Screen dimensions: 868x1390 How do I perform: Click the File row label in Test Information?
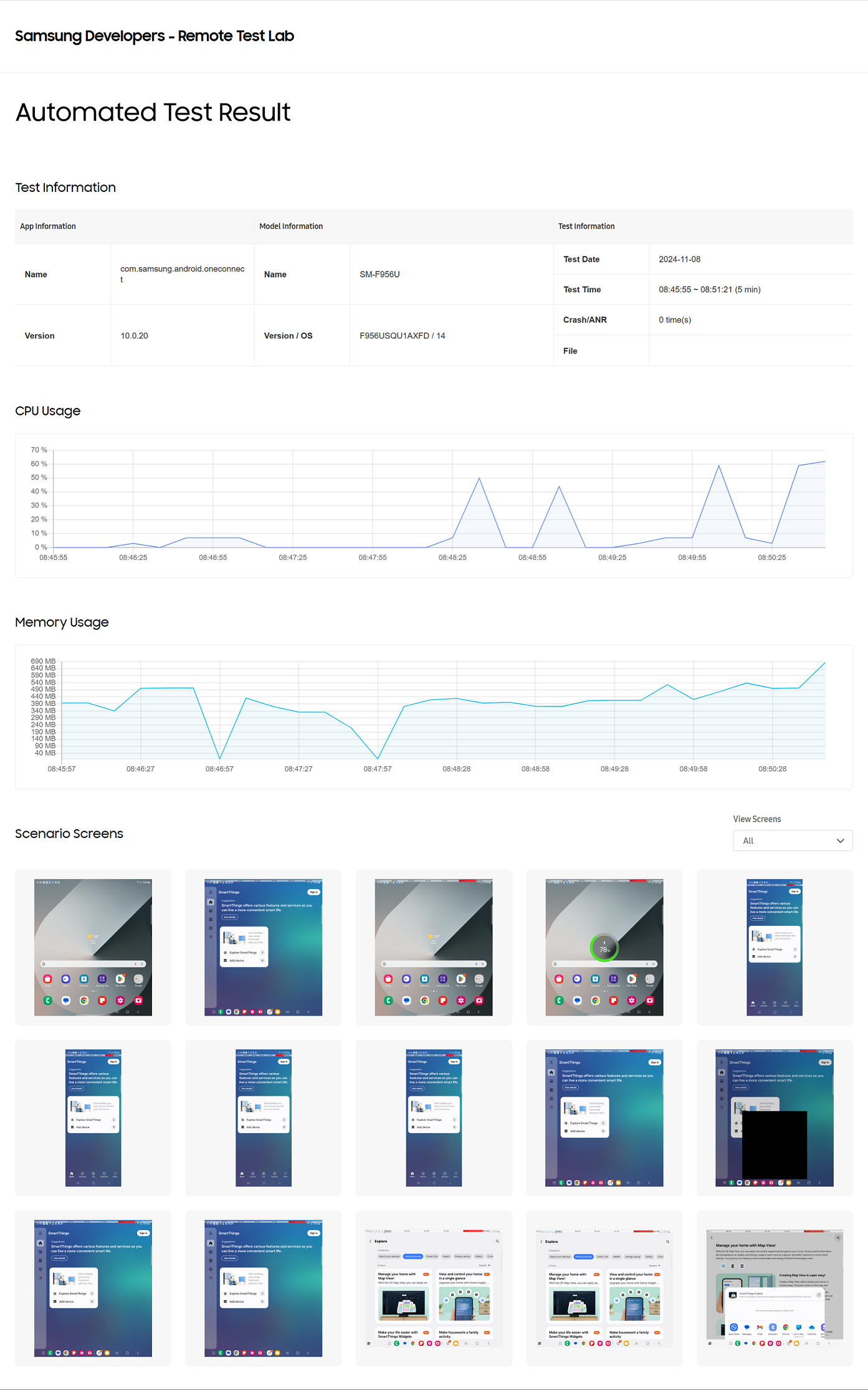click(x=570, y=351)
